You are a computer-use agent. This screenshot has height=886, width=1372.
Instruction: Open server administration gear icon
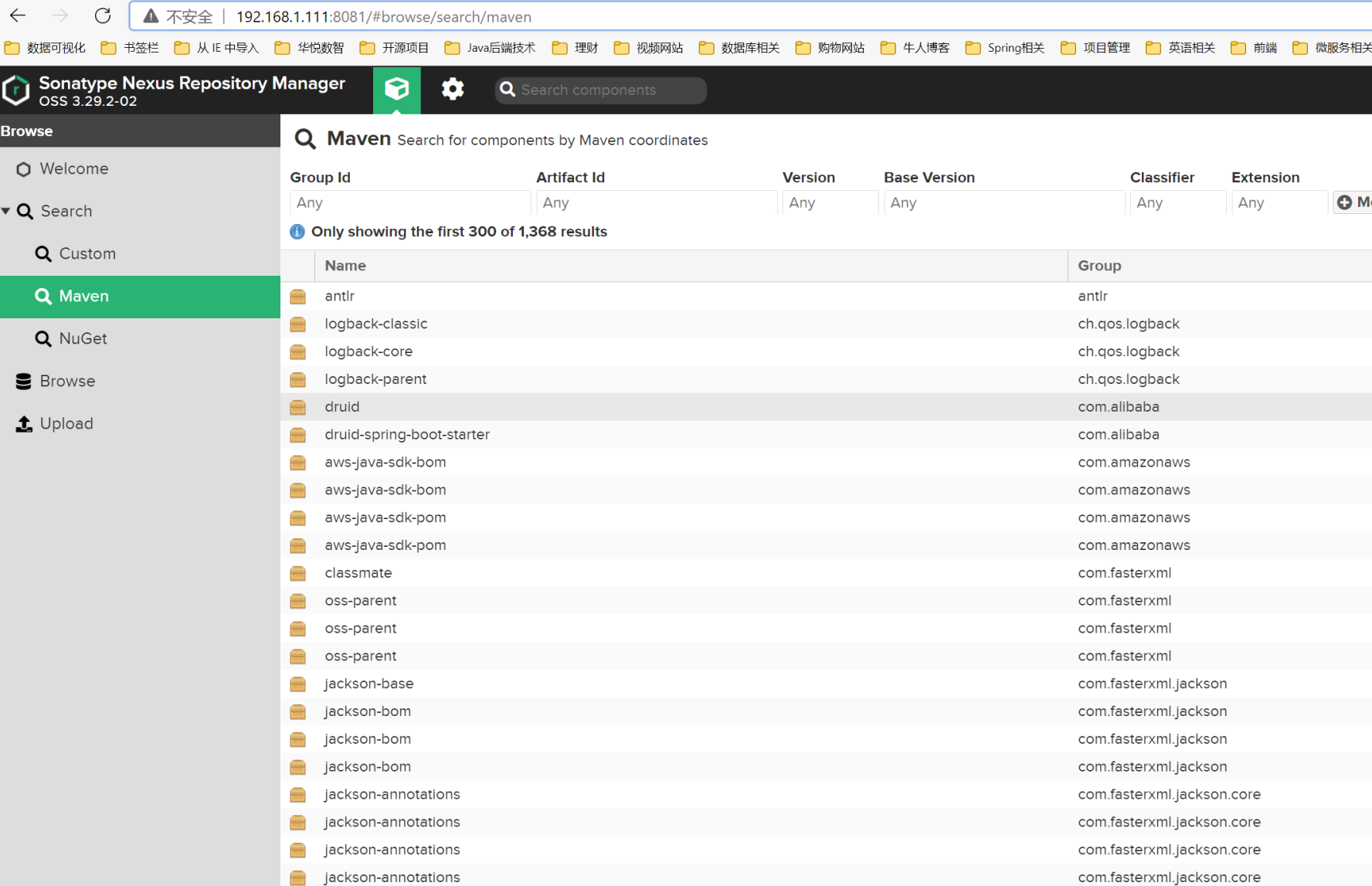coord(453,90)
